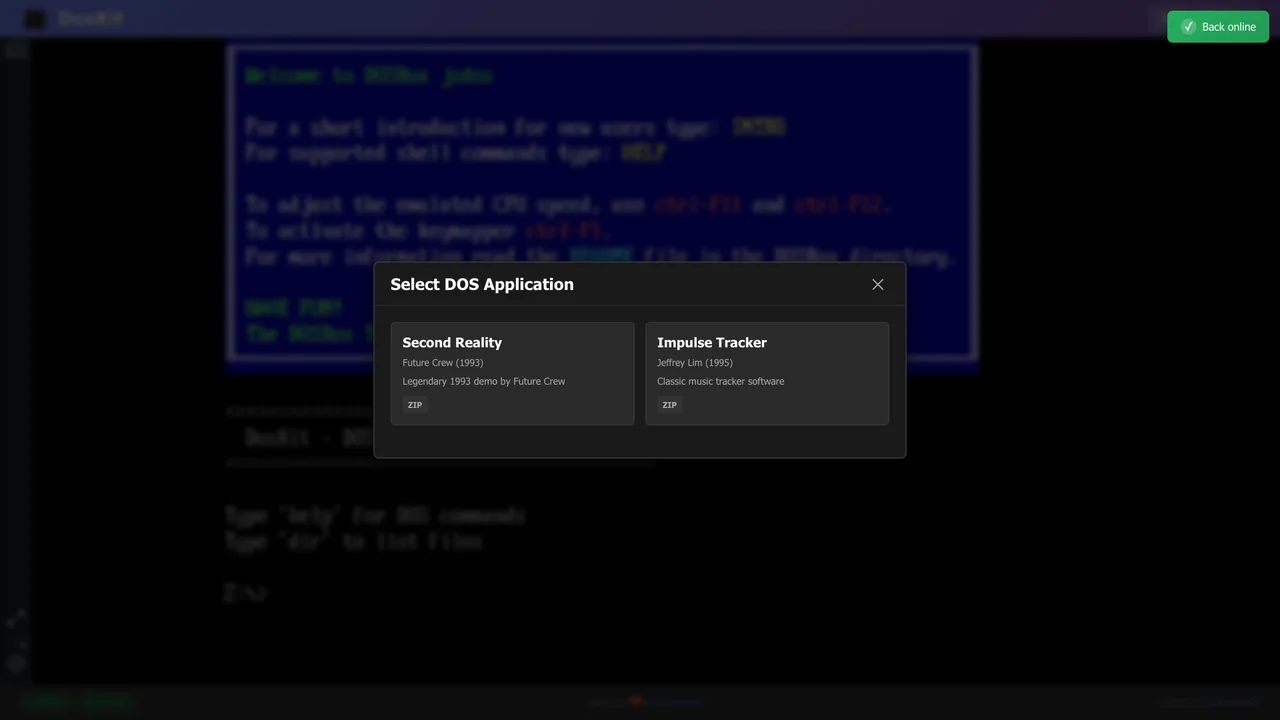Click the heart icon in the footer credits
Viewport: 1280px width, 720px height.
pyautogui.click(x=636, y=701)
